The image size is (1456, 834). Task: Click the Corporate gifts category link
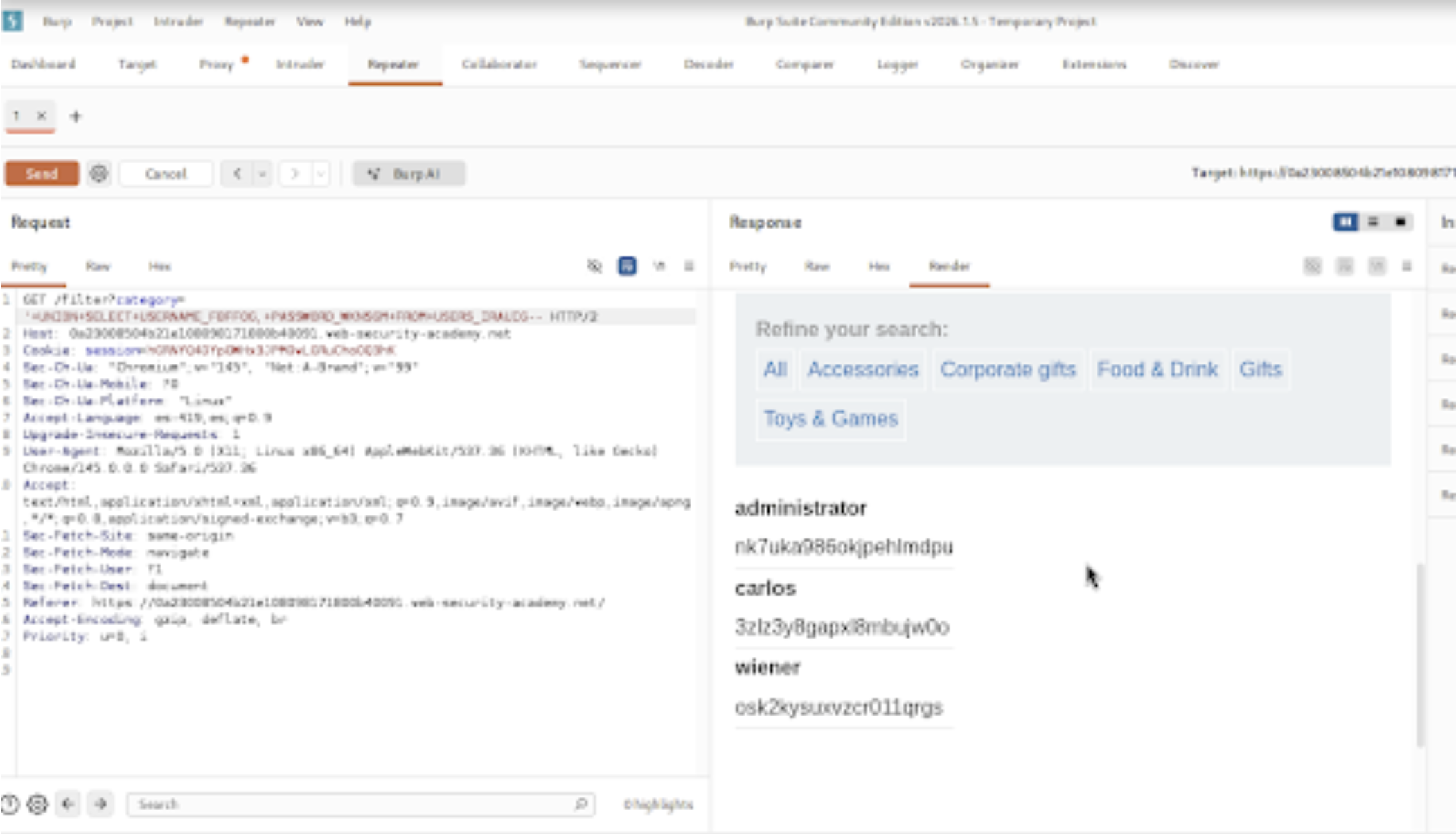1007,369
